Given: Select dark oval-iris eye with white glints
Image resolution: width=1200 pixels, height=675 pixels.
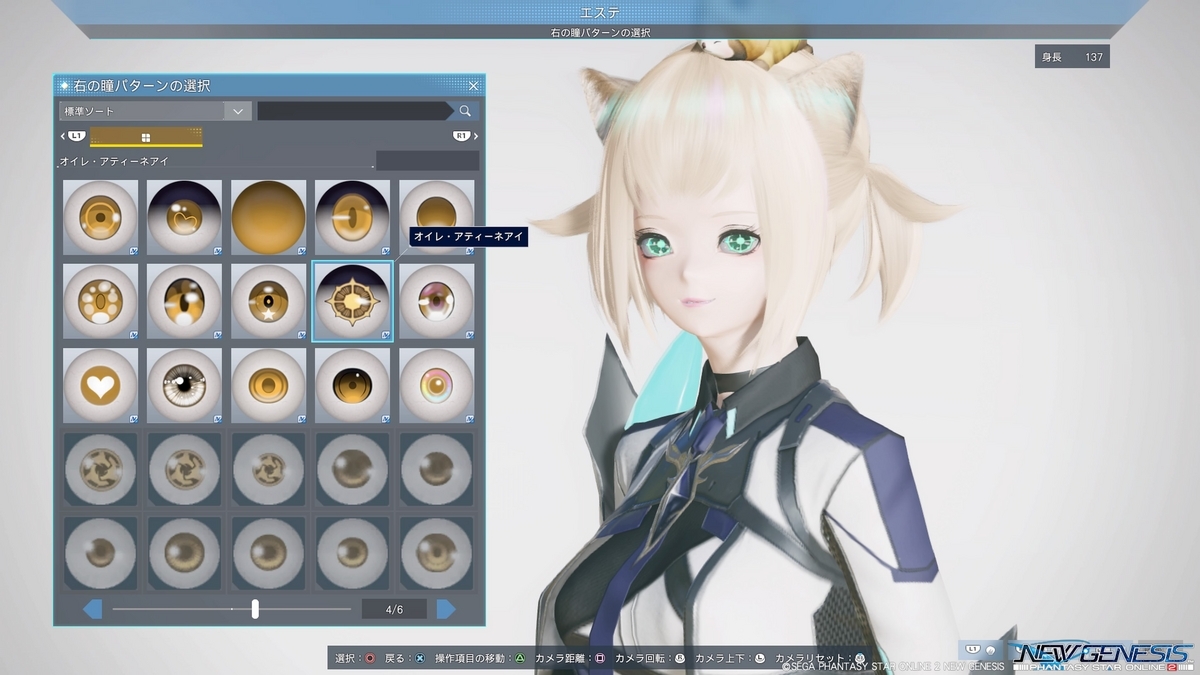Looking at the screenshot, I should point(185,301).
